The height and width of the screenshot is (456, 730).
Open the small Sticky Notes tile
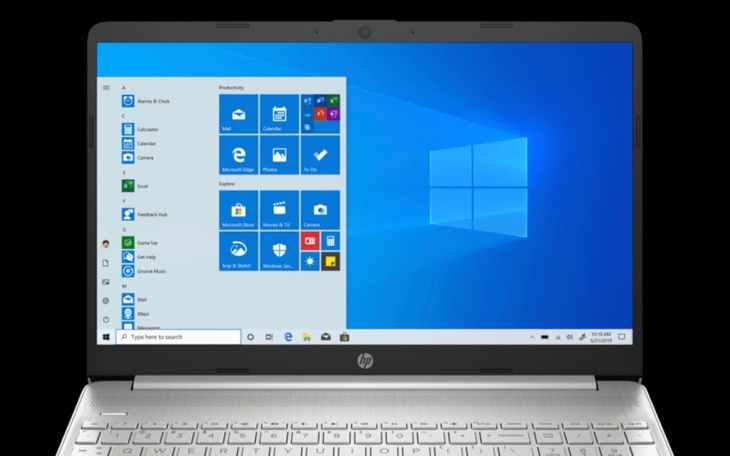[331, 261]
